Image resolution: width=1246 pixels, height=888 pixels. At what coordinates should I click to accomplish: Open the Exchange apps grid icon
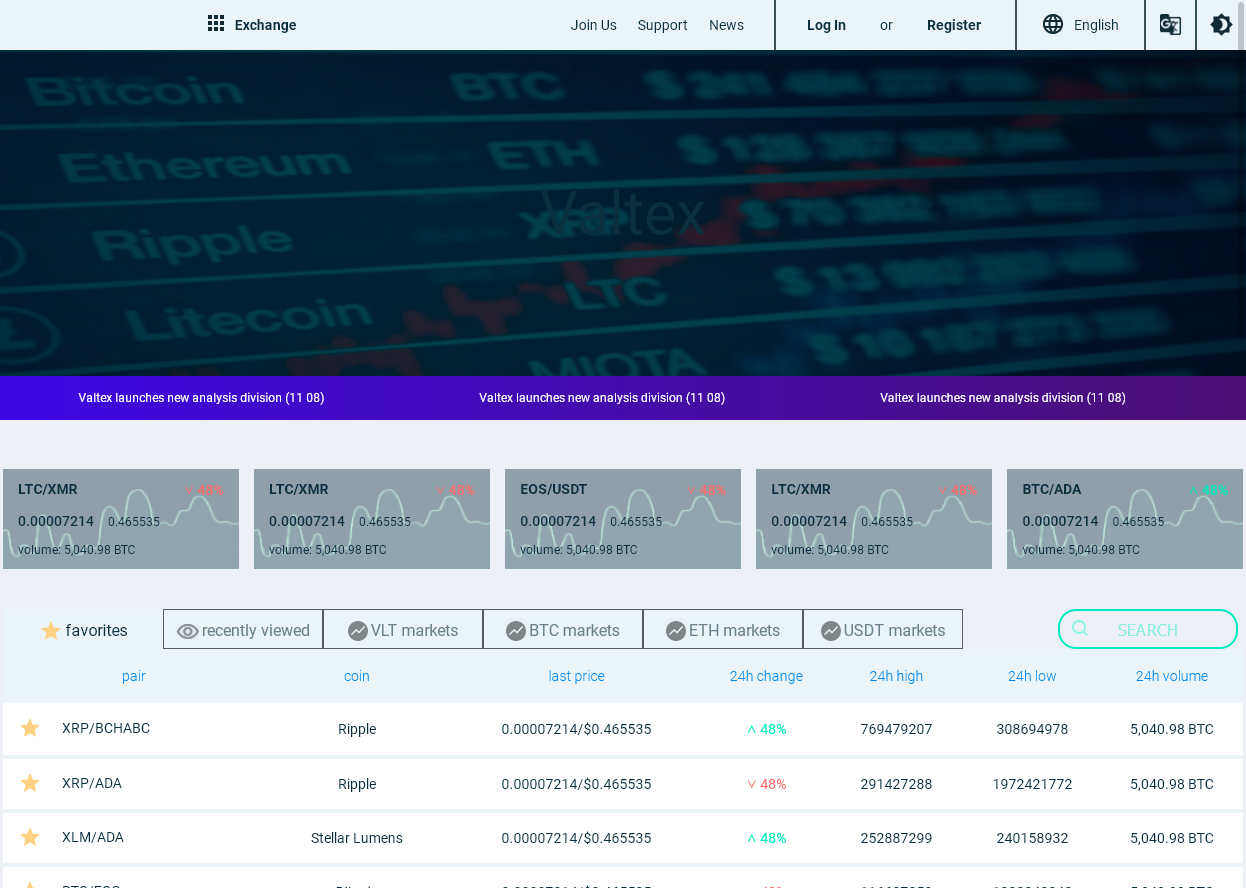click(x=216, y=24)
